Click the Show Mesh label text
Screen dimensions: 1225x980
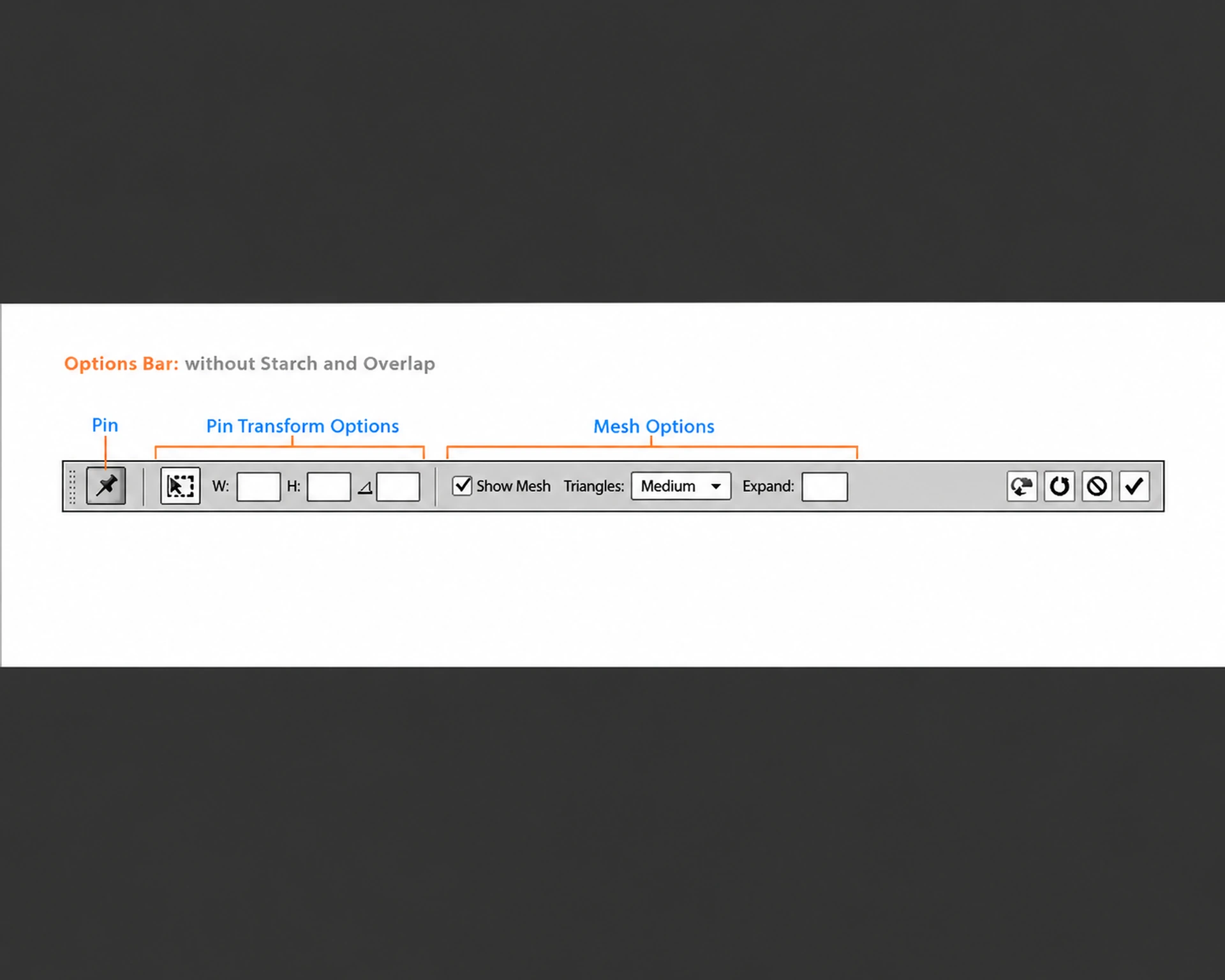click(x=513, y=486)
